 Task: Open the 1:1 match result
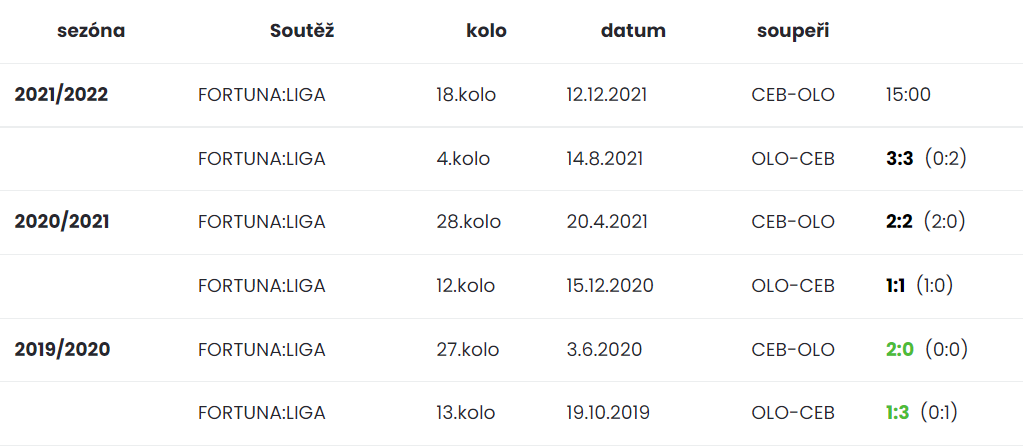point(895,286)
